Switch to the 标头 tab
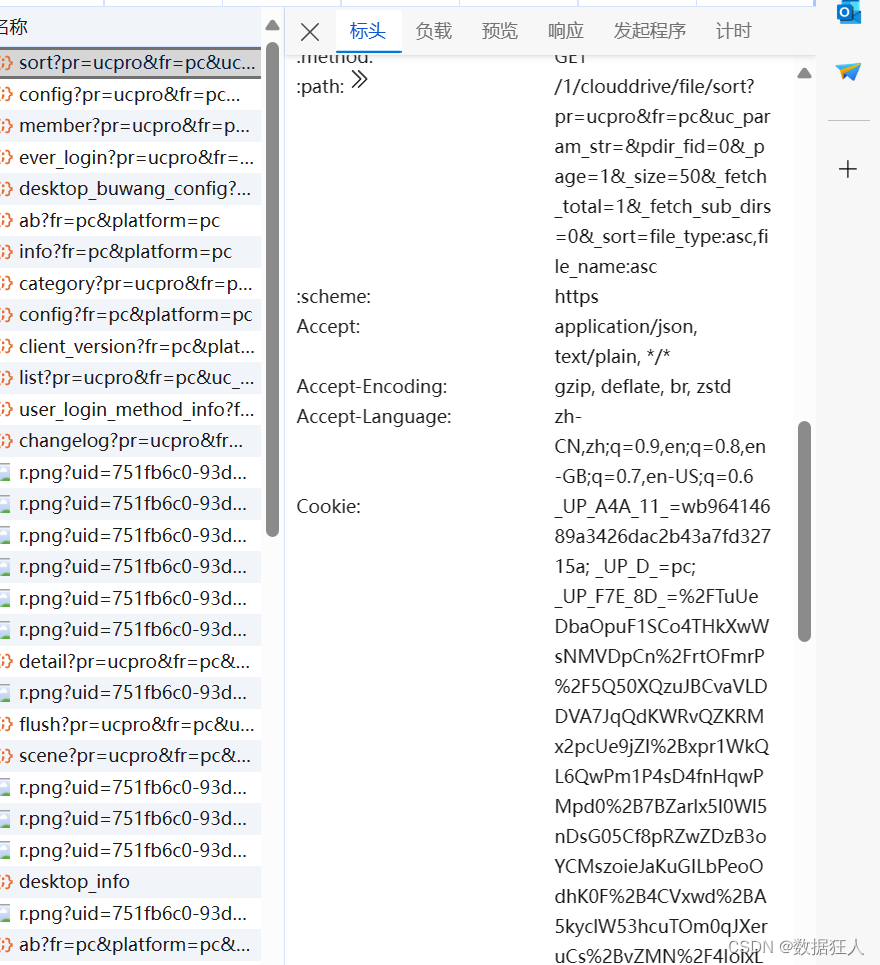The image size is (880, 965). pos(368,31)
